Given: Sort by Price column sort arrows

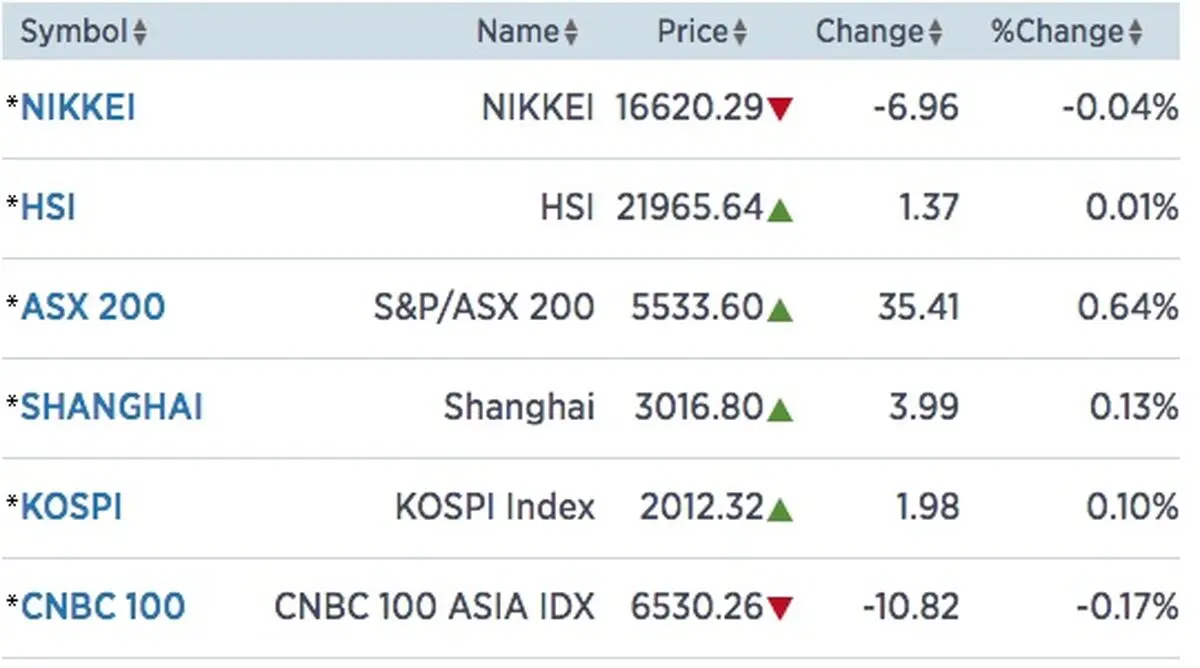Looking at the screenshot, I should click(x=740, y=33).
